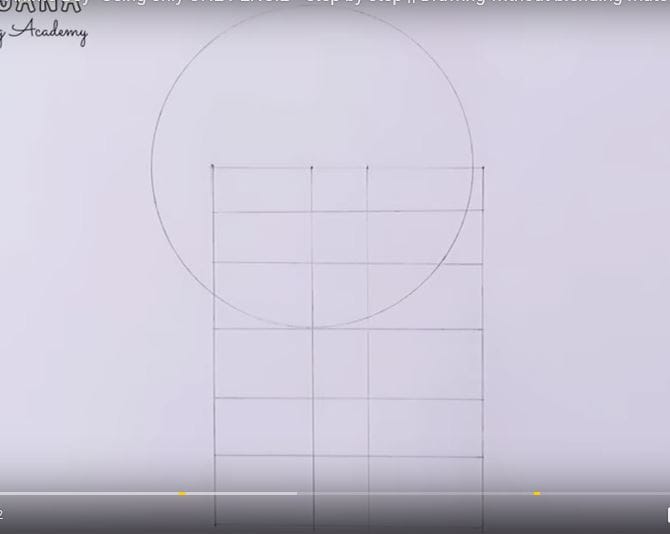Image resolution: width=670 pixels, height=534 pixels.
Task: Open the video title link at the top
Action: pyautogui.click(x=380, y=2)
